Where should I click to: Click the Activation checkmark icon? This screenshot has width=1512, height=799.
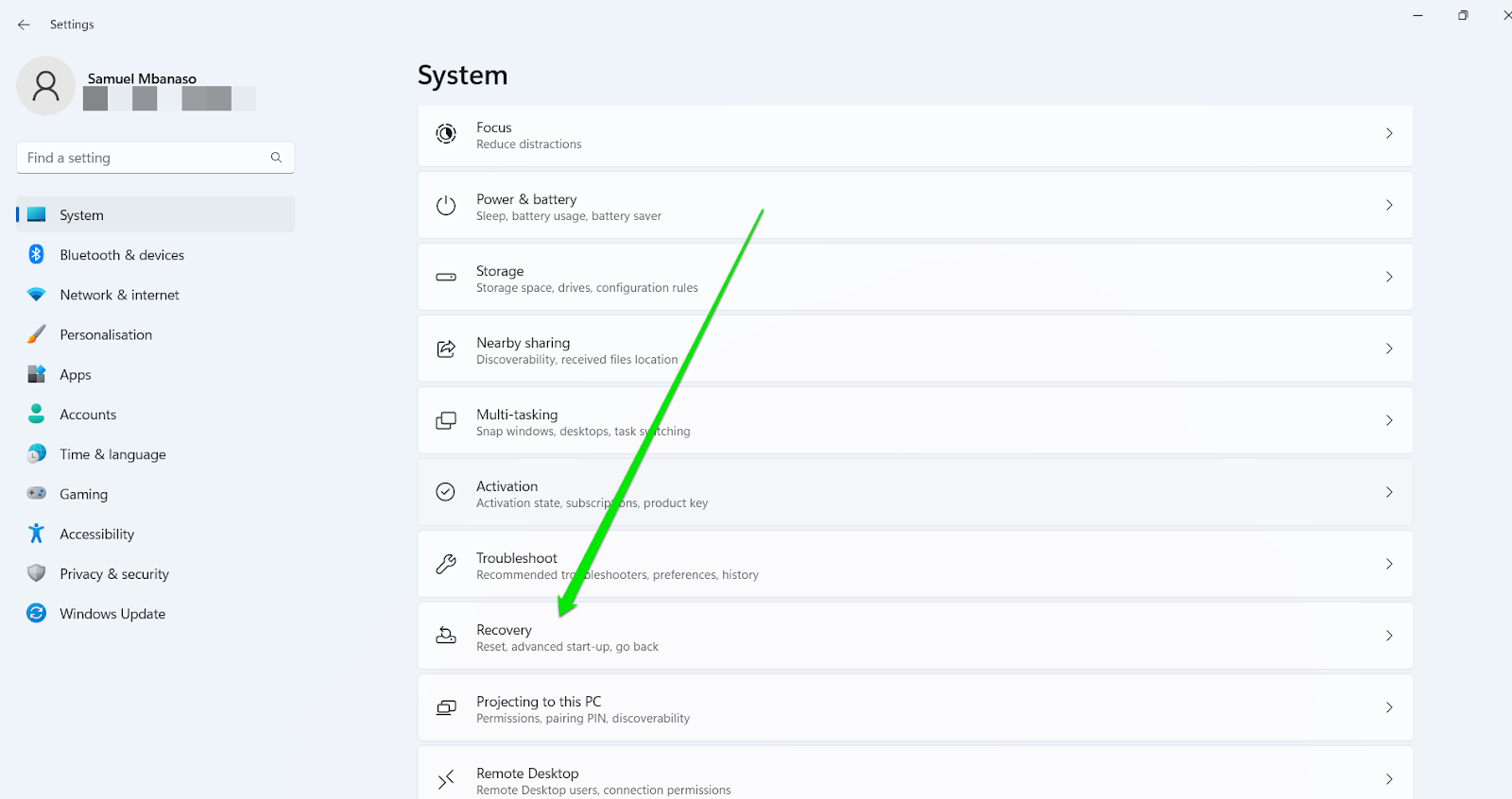pyautogui.click(x=446, y=492)
